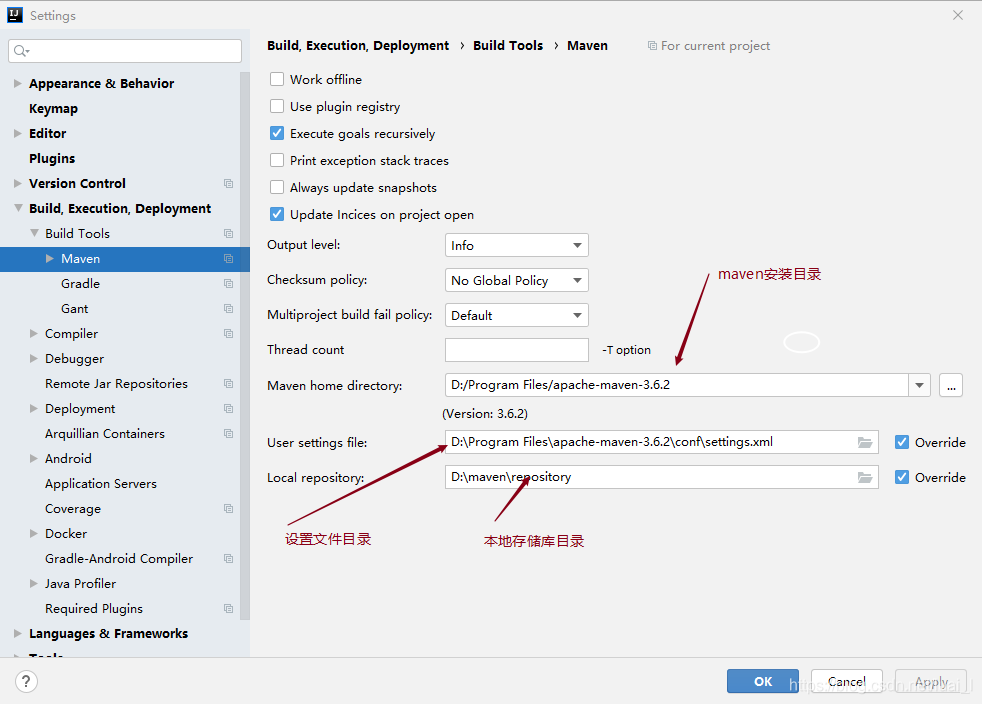Expand the Debugger node
This screenshot has width=982, height=704.
pos(34,359)
